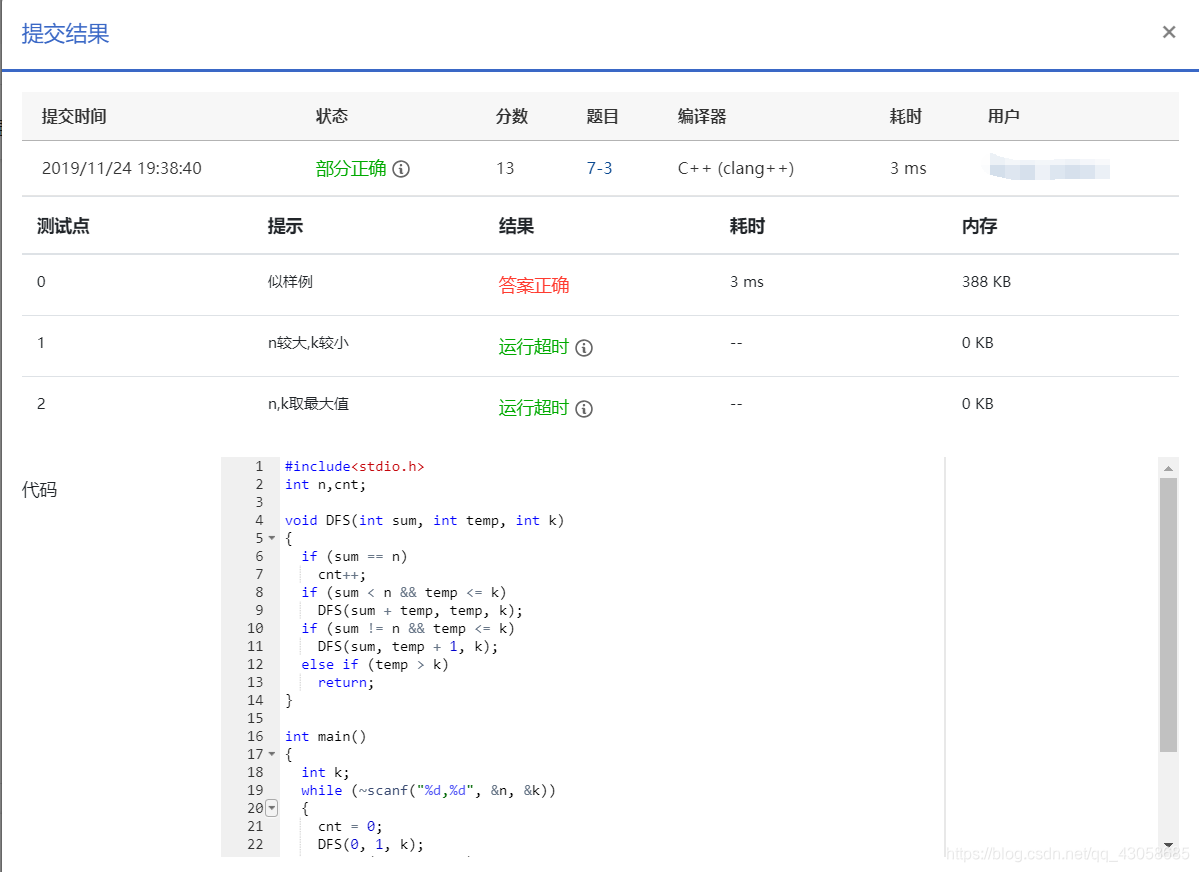Click 答案正确 result for test point 0
This screenshot has width=1199, height=872.
point(534,285)
